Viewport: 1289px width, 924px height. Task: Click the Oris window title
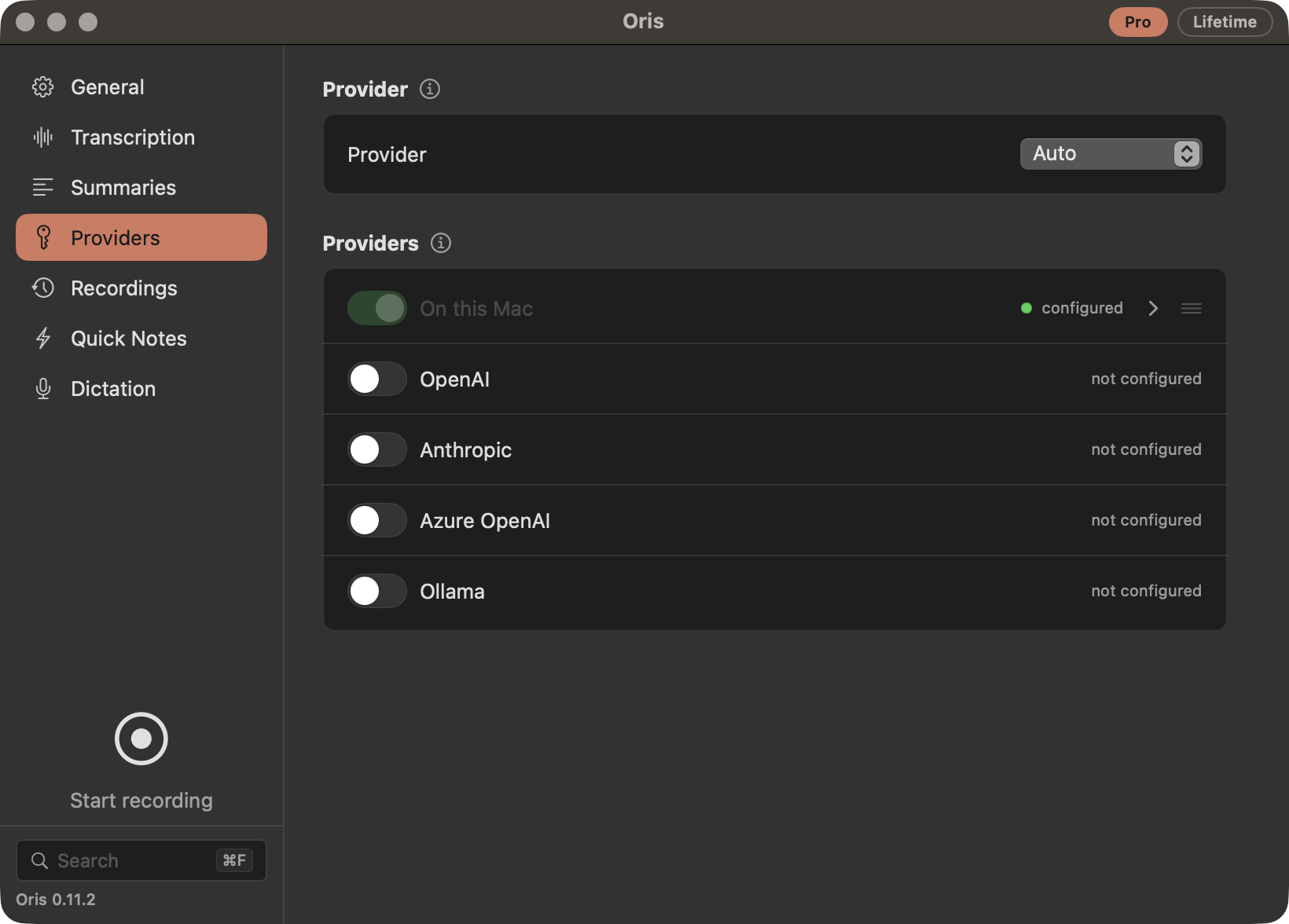pyautogui.click(x=643, y=21)
